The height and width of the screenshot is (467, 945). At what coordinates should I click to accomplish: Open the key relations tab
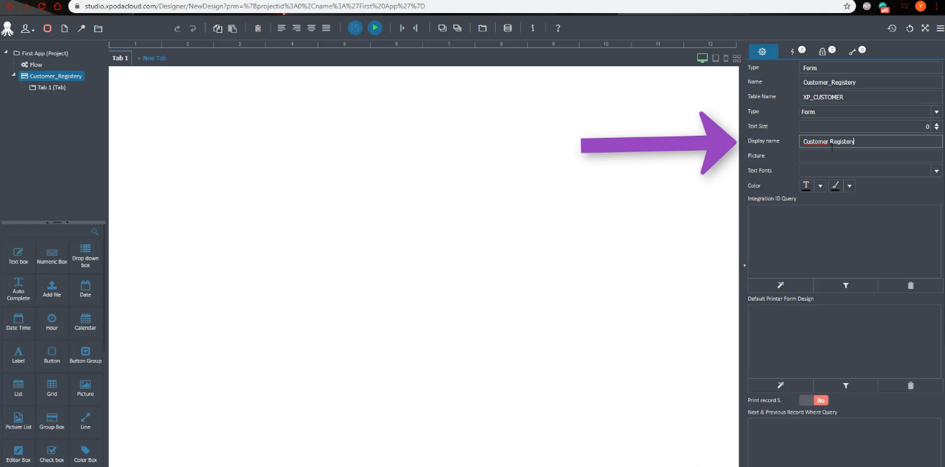click(x=855, y=51)
